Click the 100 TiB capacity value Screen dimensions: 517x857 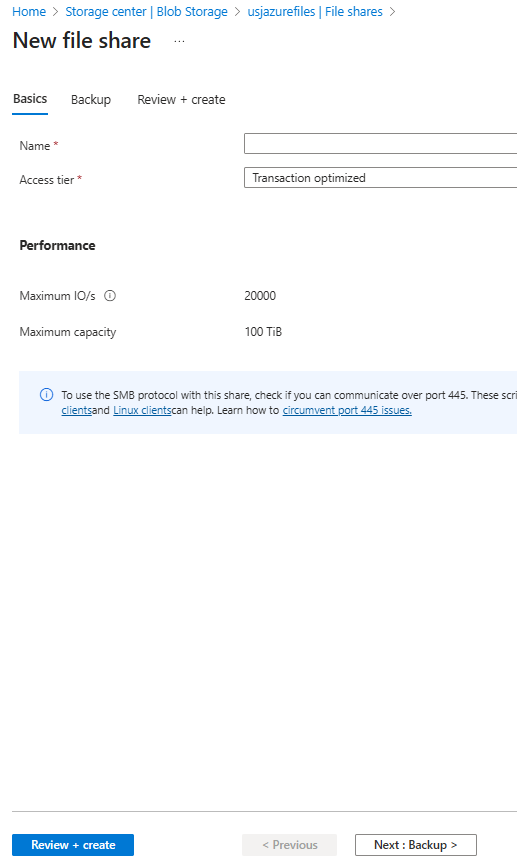coord(263,332)
